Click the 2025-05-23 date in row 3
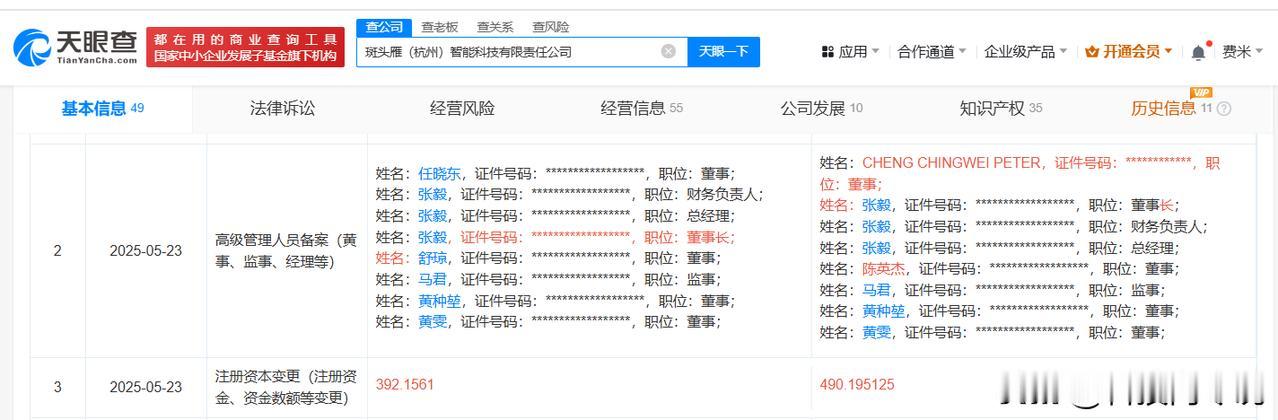Screen dimensions: 1278x420 (x=146, y=386)
